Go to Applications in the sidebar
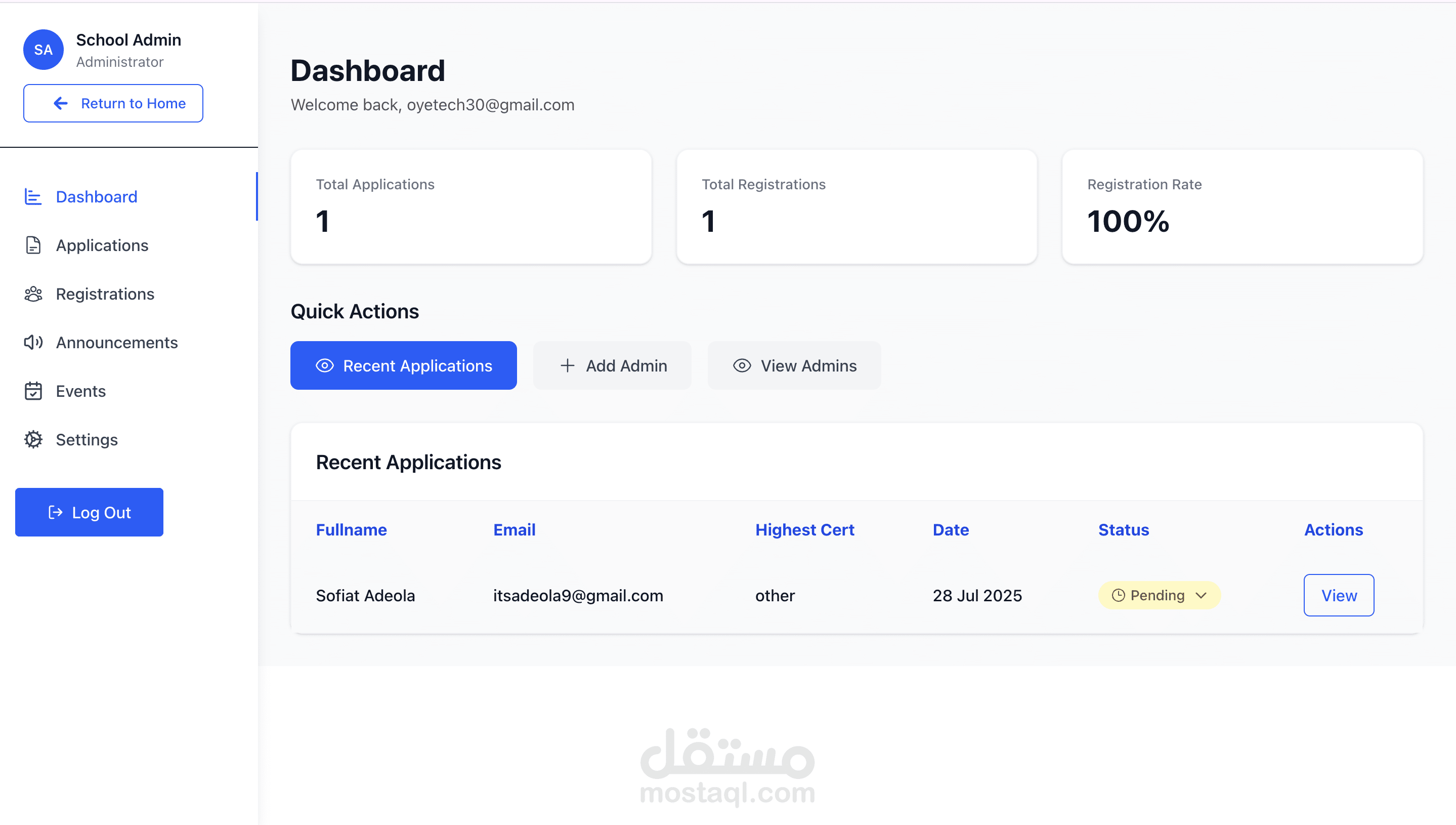Image resolution: width=1456 pixels, height=825 pixels. [129, 245]
